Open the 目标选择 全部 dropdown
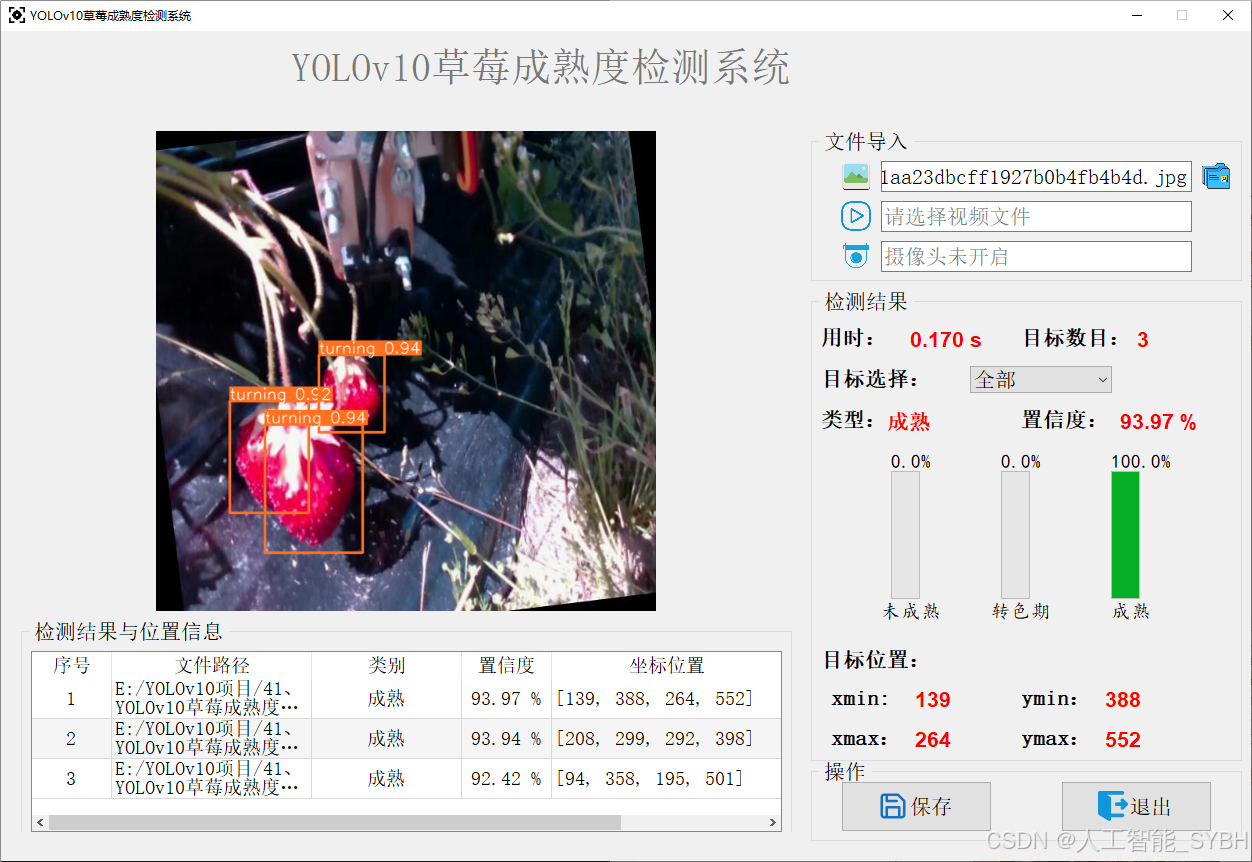 [1041, 380]
